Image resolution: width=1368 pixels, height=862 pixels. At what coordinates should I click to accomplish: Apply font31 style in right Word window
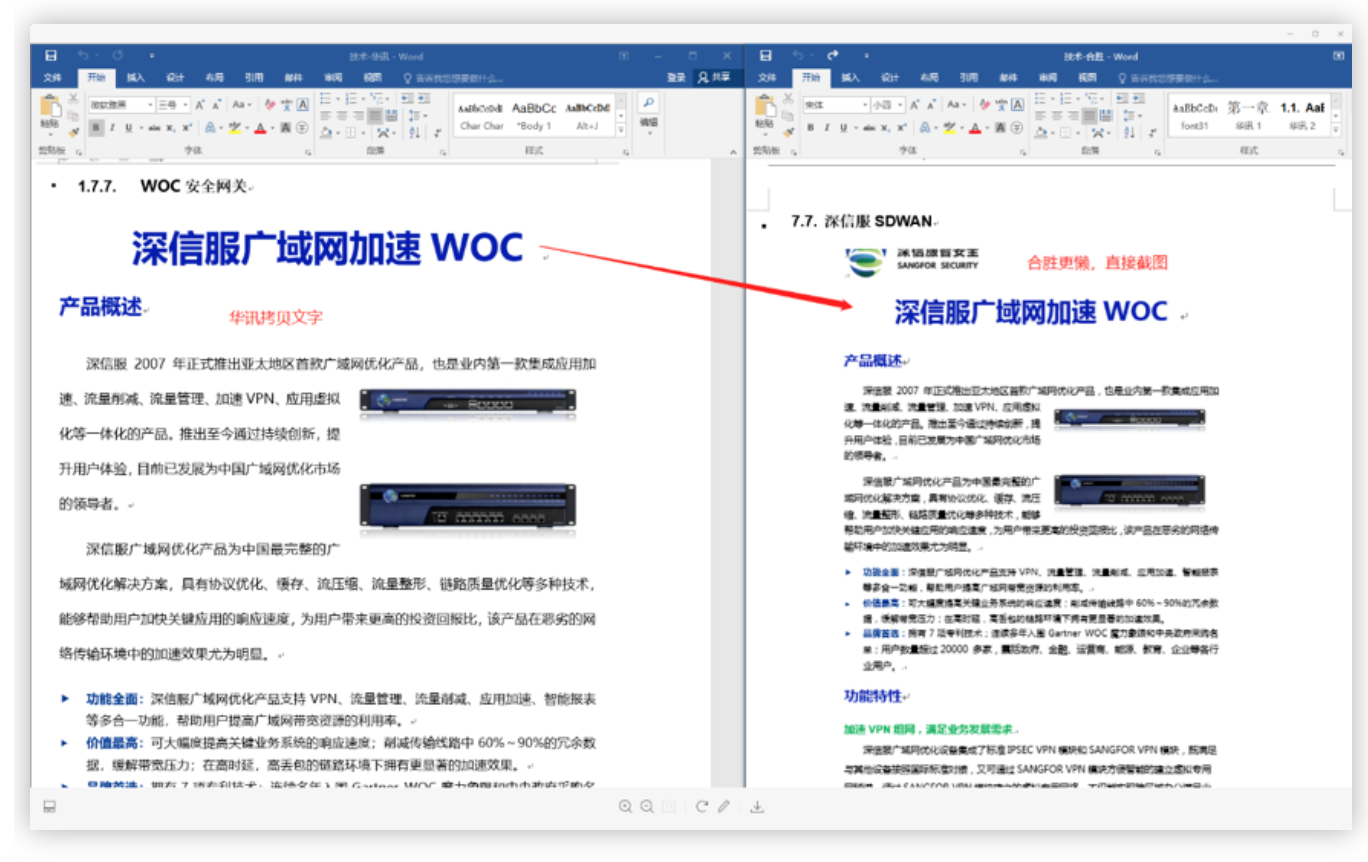tap(1195, 116)
